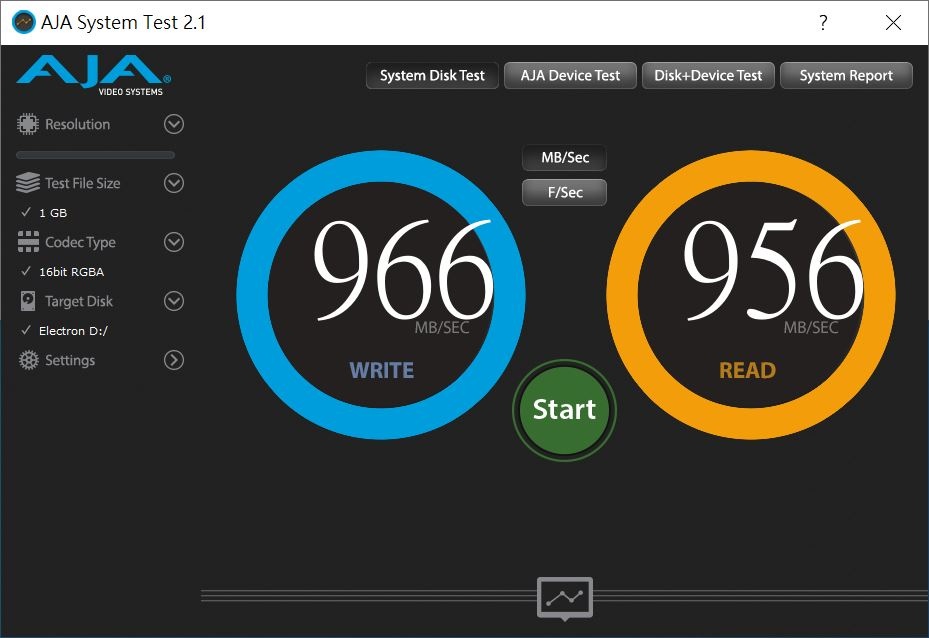
Task: Open the graph view icon at bottom
Action: click(565, 598)
